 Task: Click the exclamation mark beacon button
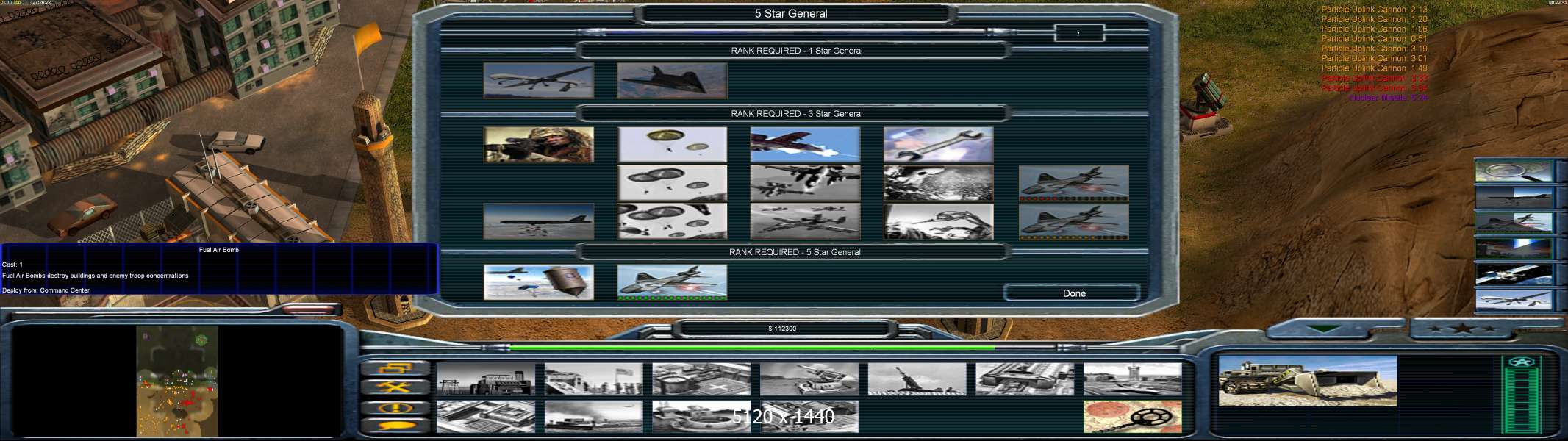tap(395, 406)
